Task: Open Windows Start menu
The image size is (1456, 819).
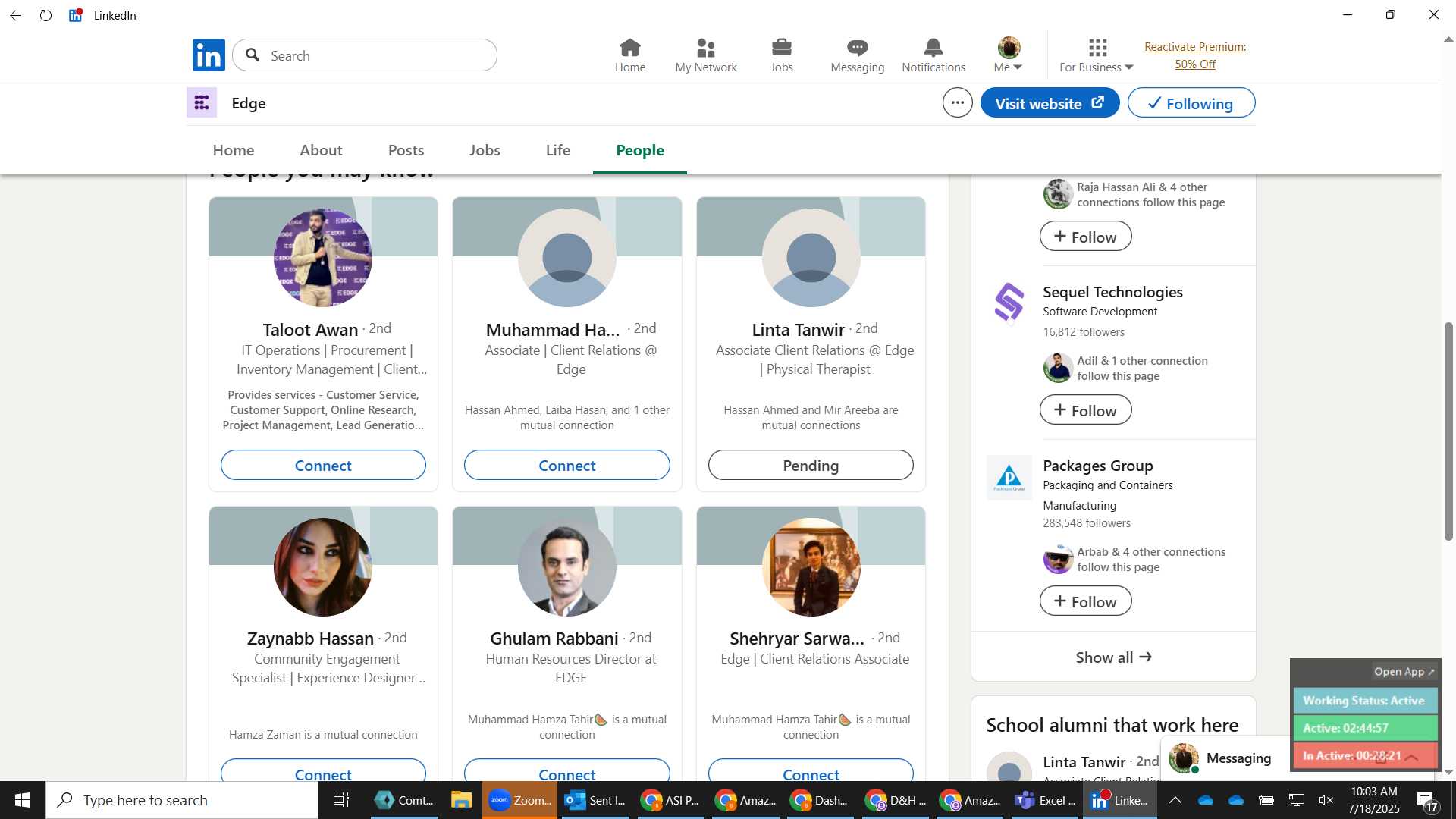Action: pyautogui.click(x=22, y=800)
